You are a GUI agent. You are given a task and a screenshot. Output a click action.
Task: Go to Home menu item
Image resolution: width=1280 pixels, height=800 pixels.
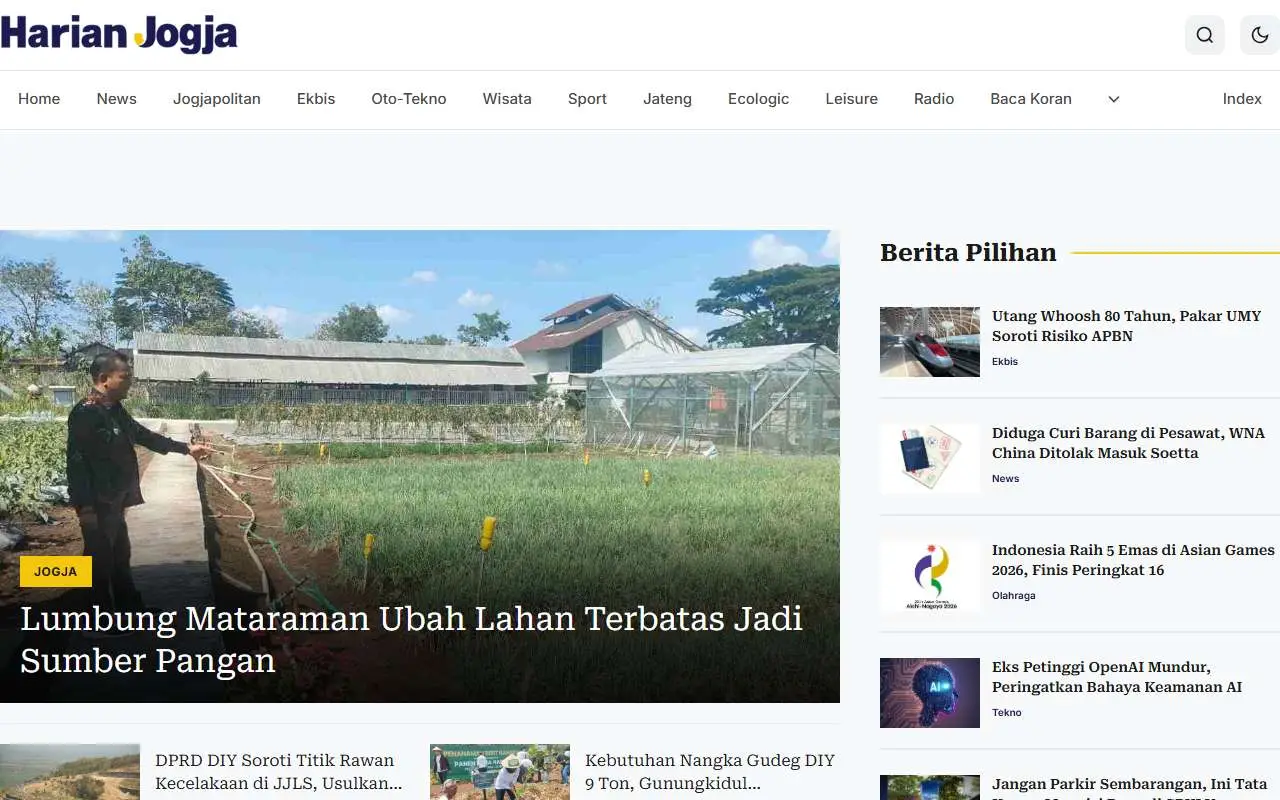pyautogui.click(x=39, y=99)
